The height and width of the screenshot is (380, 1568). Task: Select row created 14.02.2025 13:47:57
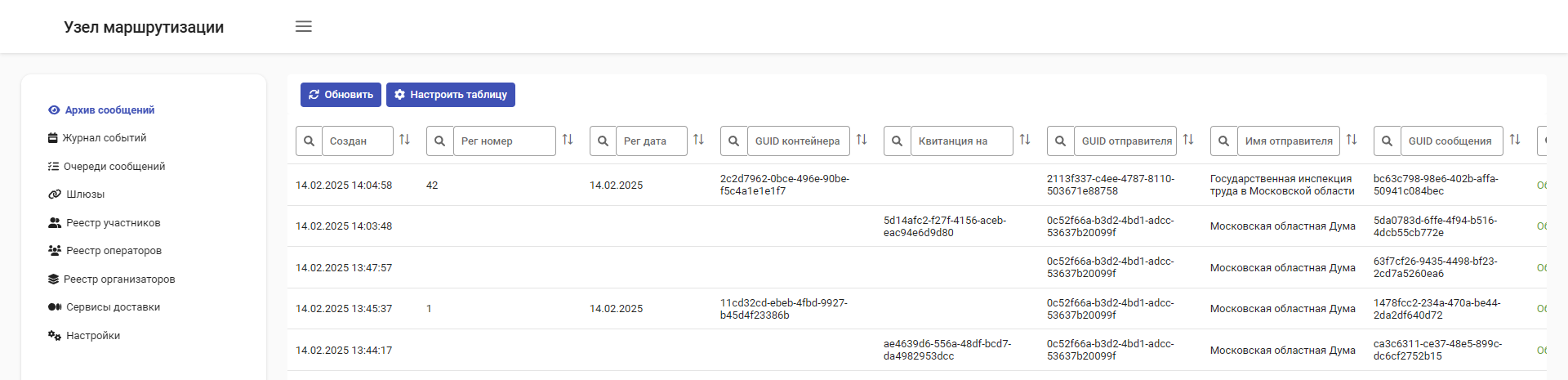click(x=917, y=267)
